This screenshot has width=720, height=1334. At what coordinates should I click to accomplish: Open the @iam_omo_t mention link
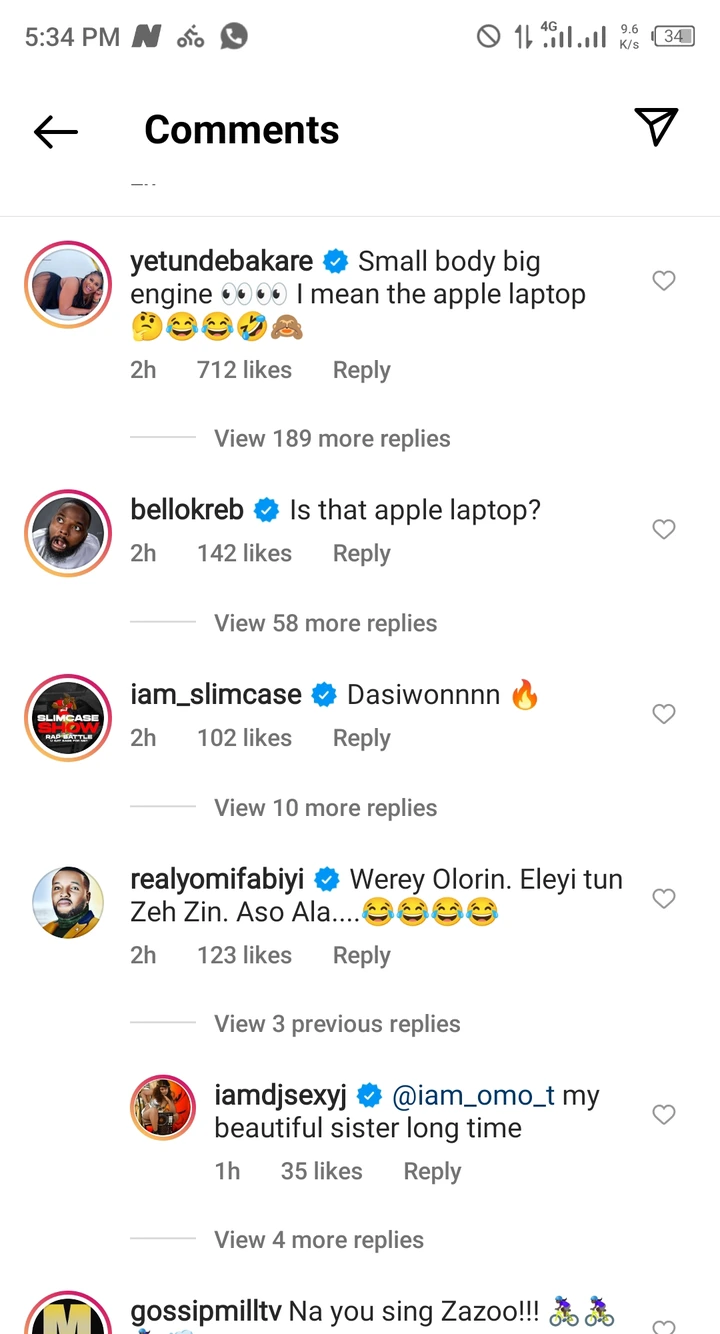tap(474, 1096)
